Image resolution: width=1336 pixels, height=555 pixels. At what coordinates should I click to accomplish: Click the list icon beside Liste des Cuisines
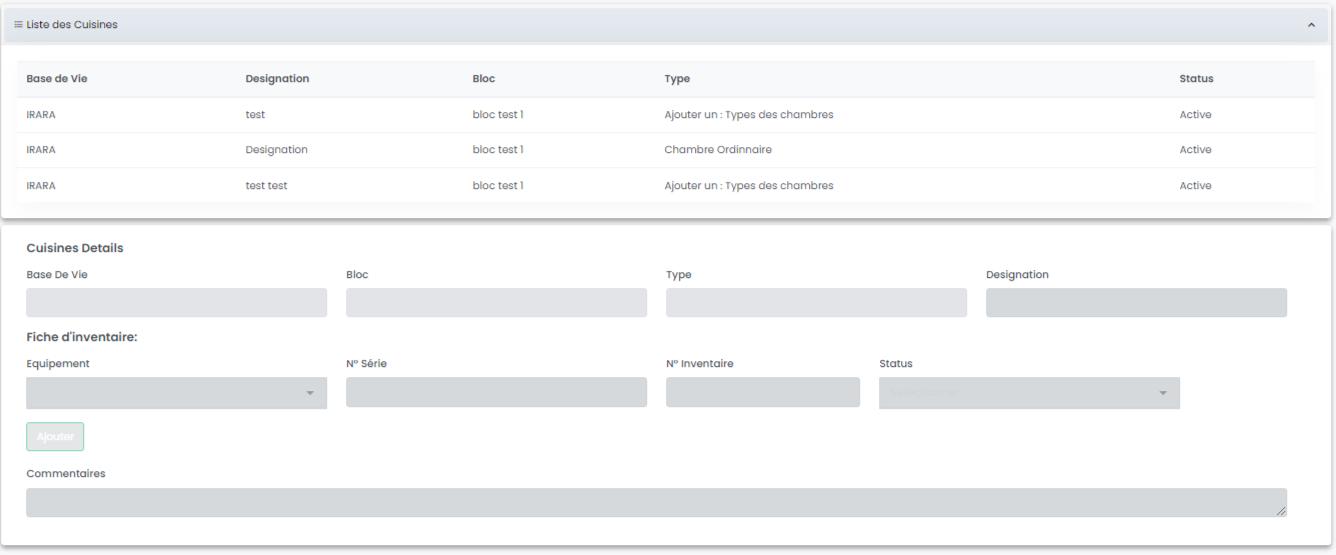(18, 25)
